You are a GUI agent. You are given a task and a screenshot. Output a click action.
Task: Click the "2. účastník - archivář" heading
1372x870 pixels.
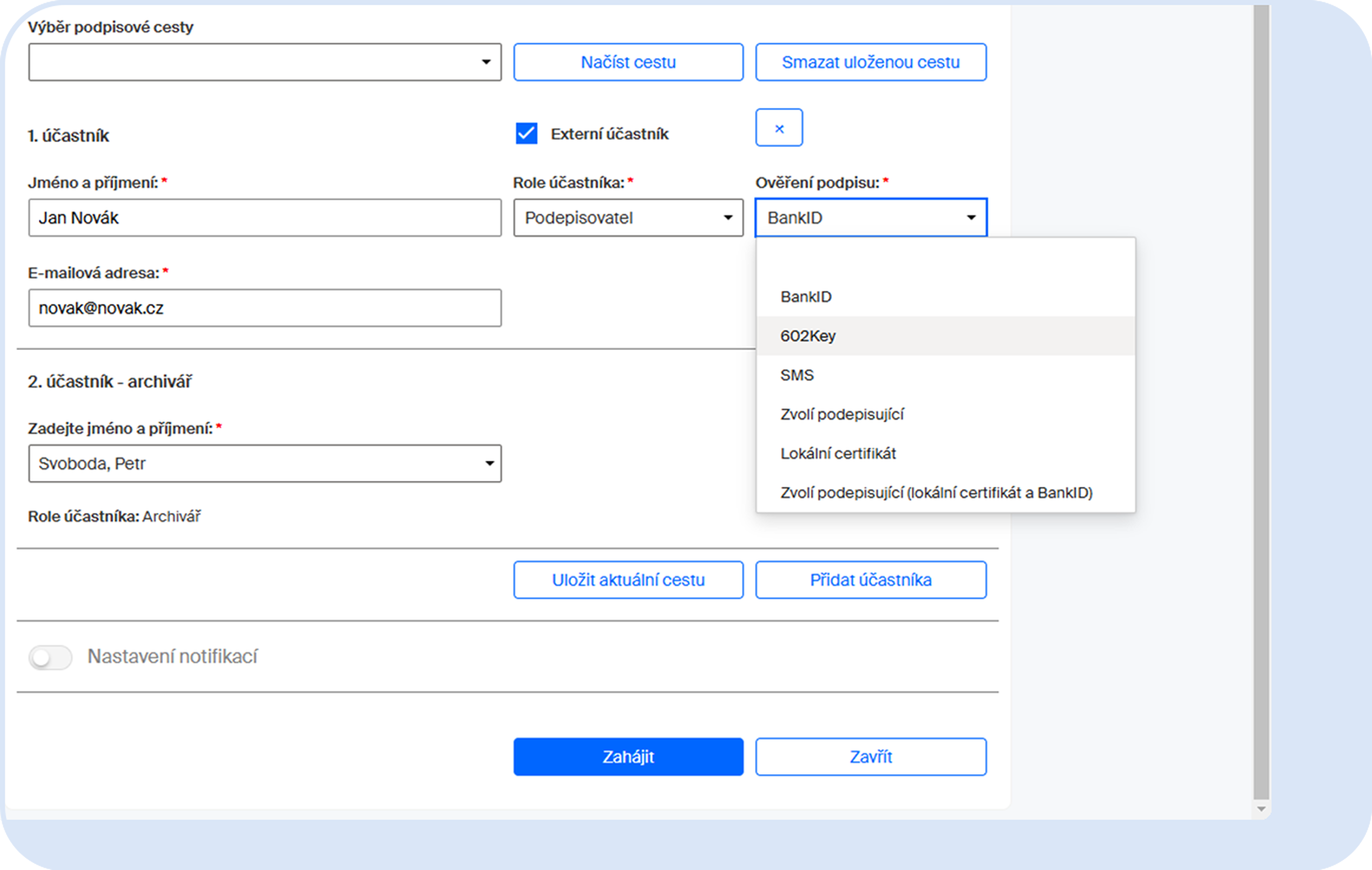click(x=110, y=382)
